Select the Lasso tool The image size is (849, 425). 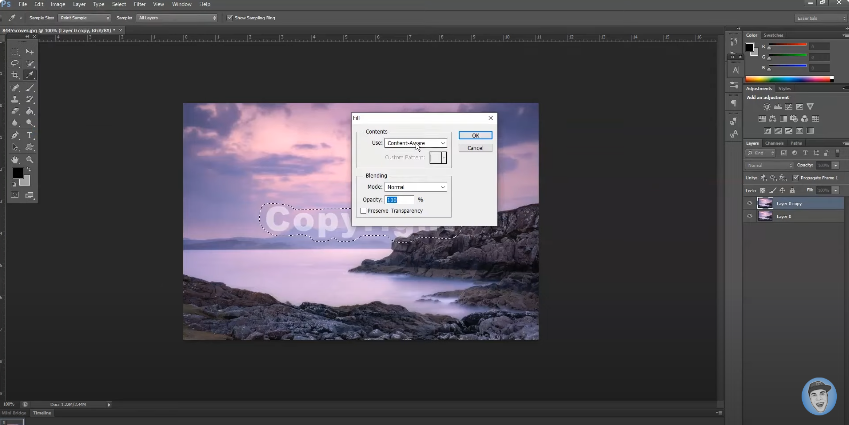16,62
